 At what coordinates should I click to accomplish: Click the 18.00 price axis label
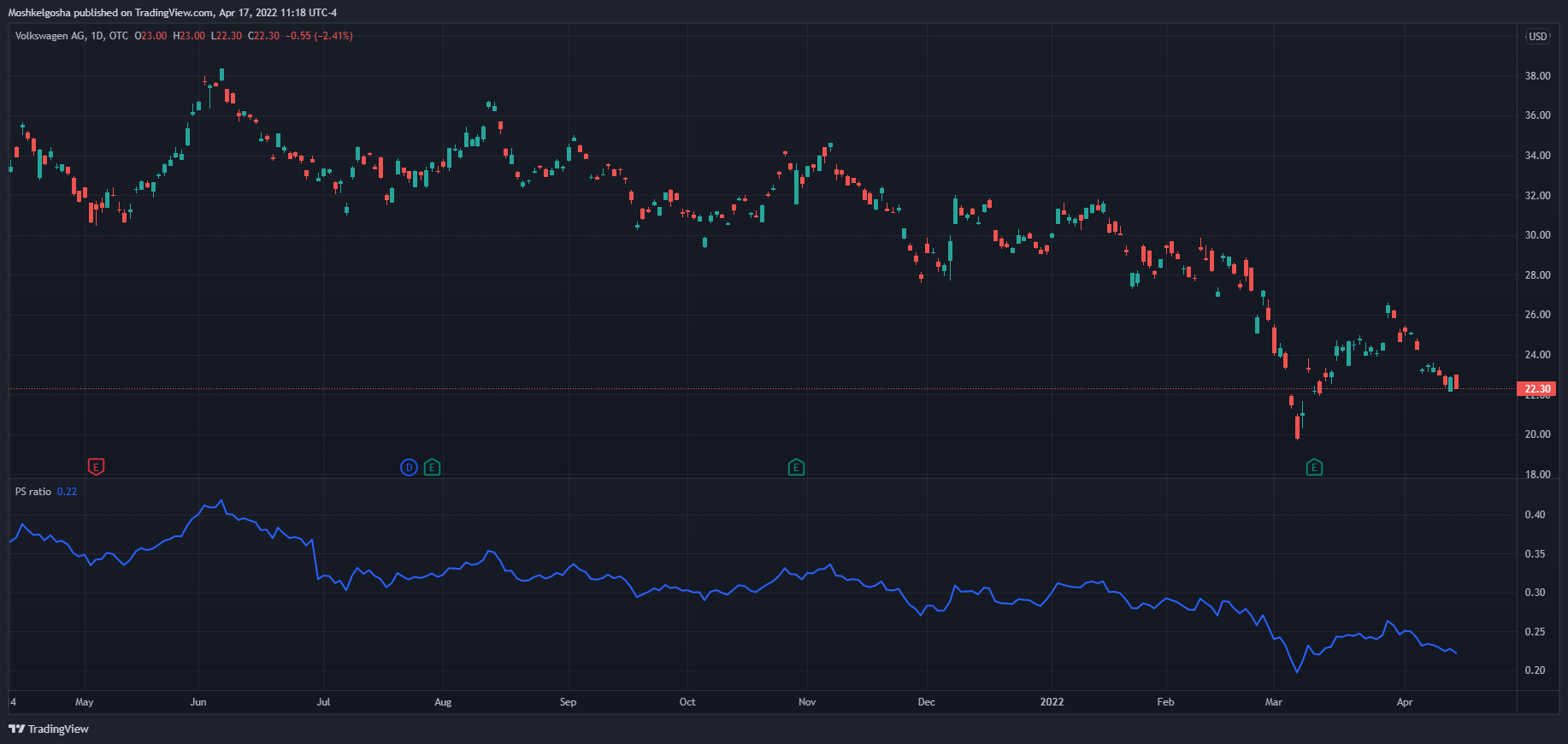[1537, 475]
